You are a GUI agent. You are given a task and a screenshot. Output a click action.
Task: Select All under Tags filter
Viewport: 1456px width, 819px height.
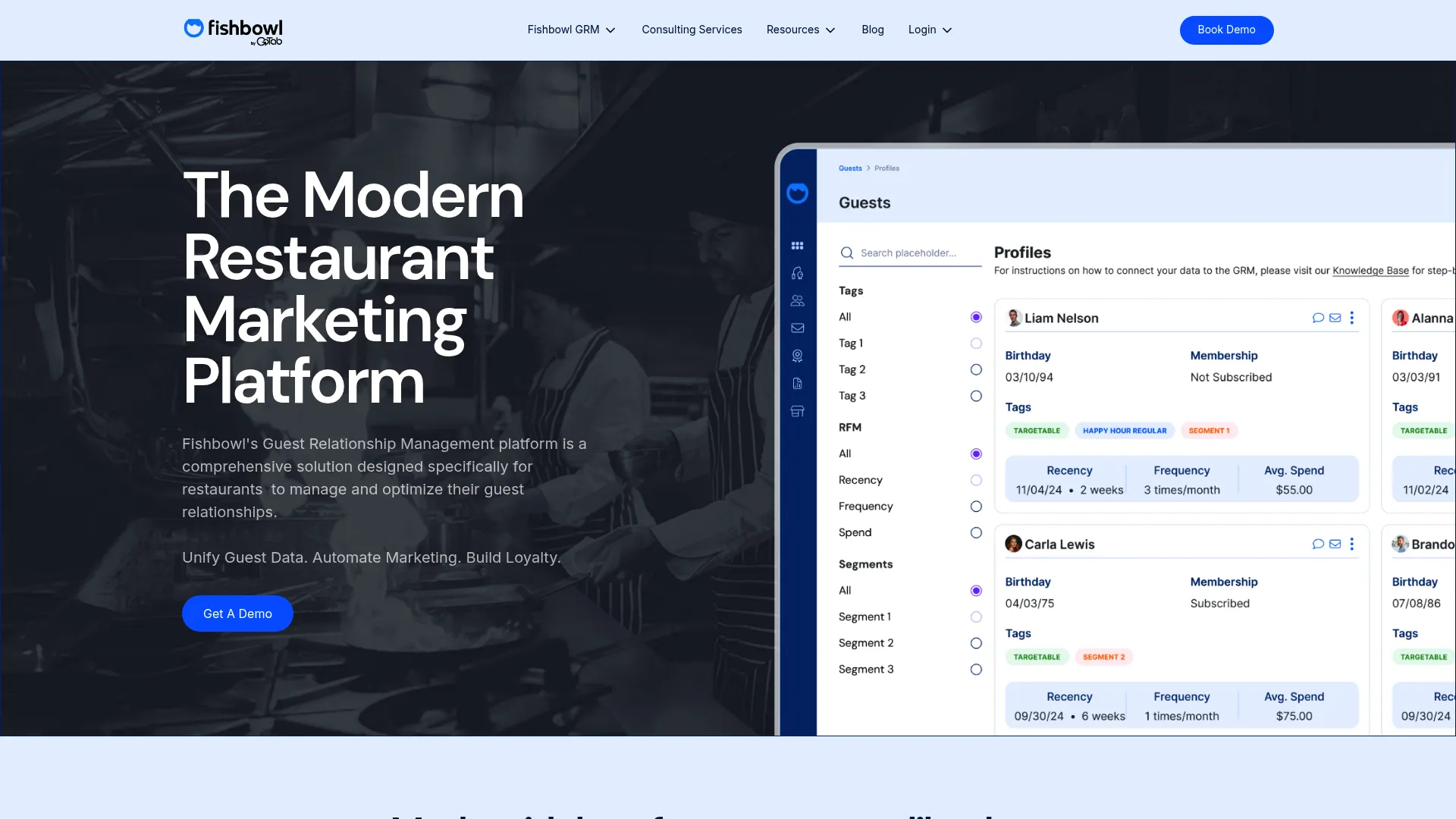point(976,317)
